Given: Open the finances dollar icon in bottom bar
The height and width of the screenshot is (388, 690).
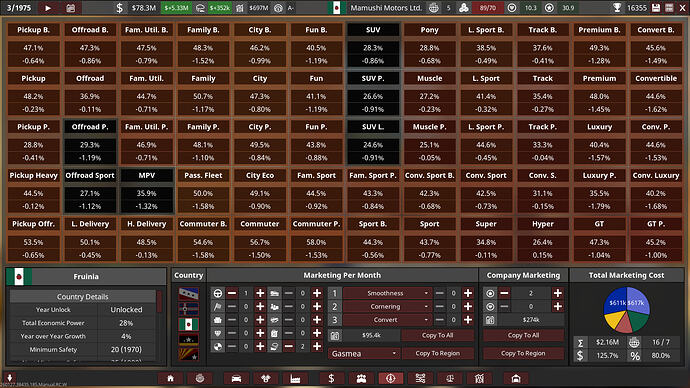Looking at the screenshot, I should tap(331, 378).
